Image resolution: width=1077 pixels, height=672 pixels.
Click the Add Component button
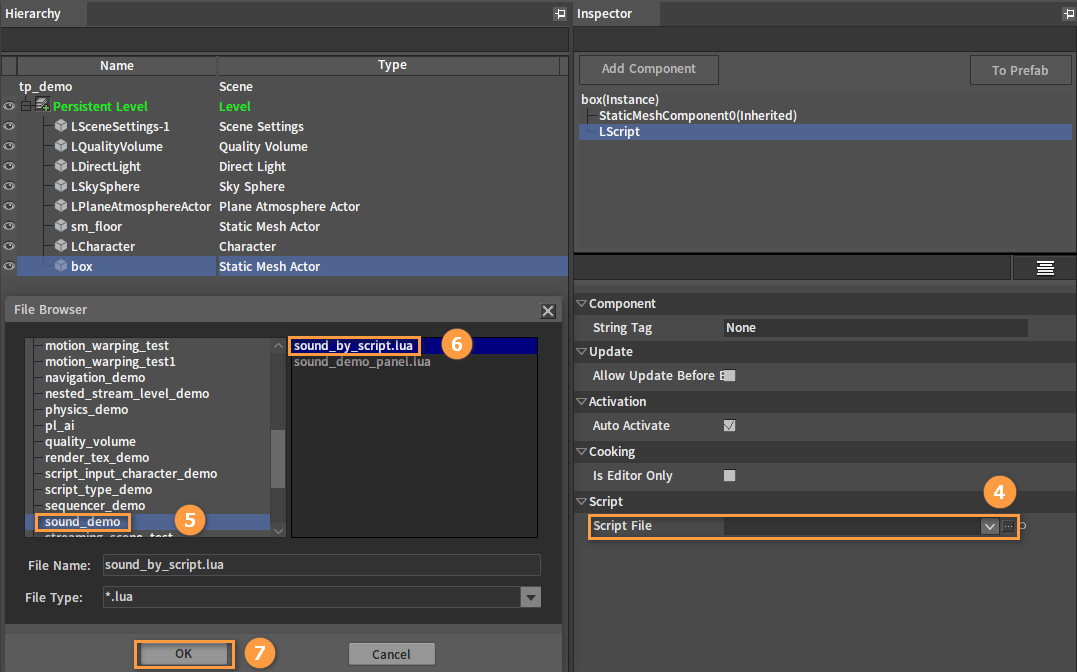[648, 69]
